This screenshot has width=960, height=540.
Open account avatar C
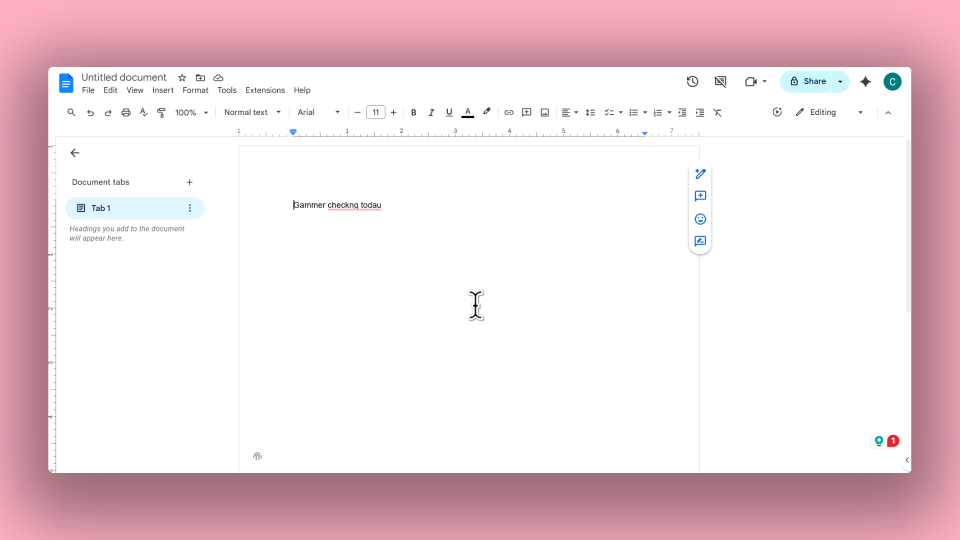(892, 81)
